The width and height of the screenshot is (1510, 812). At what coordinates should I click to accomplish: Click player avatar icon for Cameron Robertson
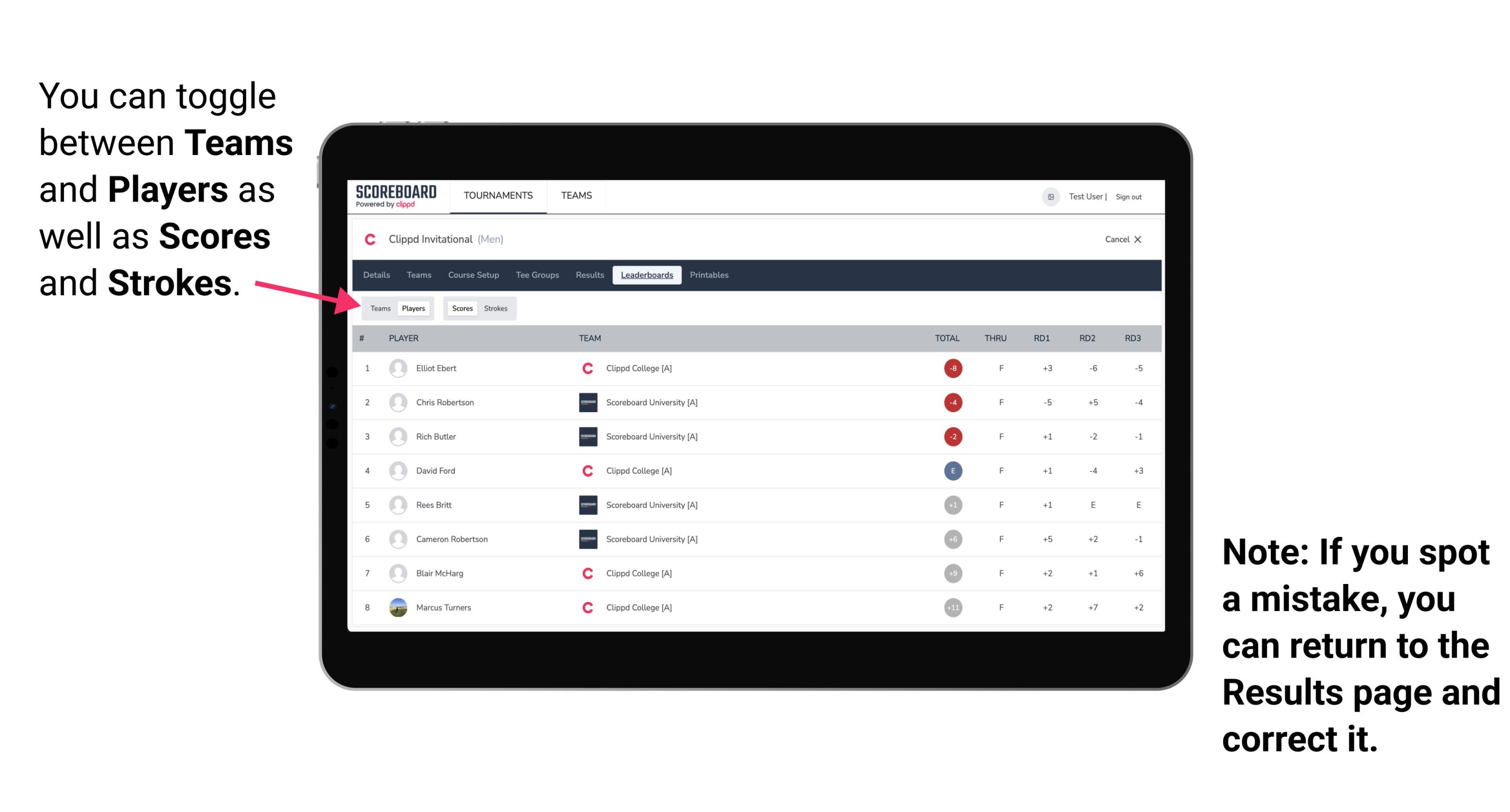[399, 540]
